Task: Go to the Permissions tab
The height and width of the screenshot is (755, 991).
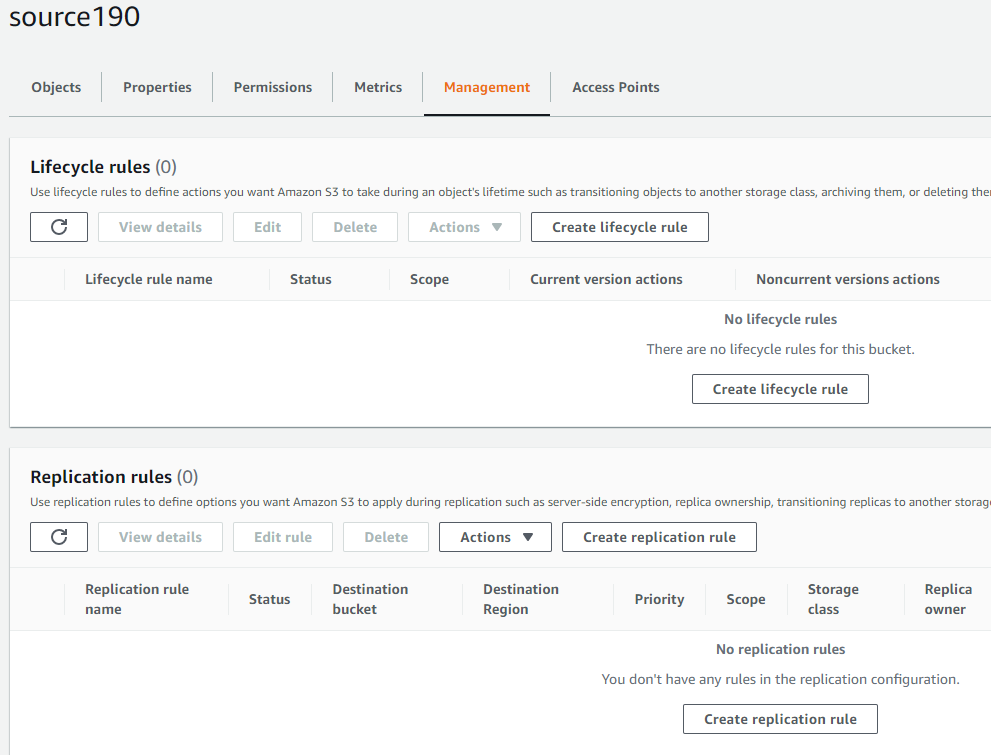Action: click(273, 87)
